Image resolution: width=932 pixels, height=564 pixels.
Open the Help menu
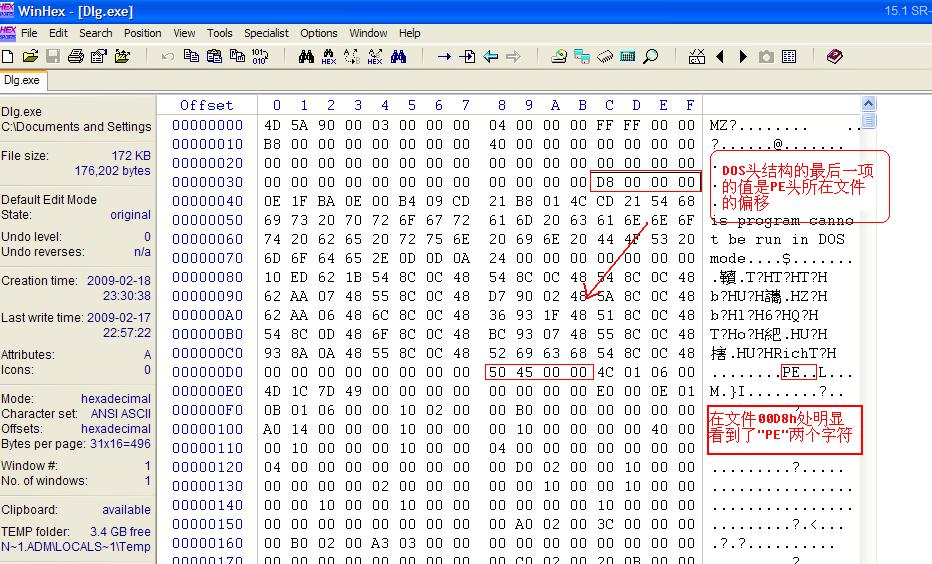point(410,33)
